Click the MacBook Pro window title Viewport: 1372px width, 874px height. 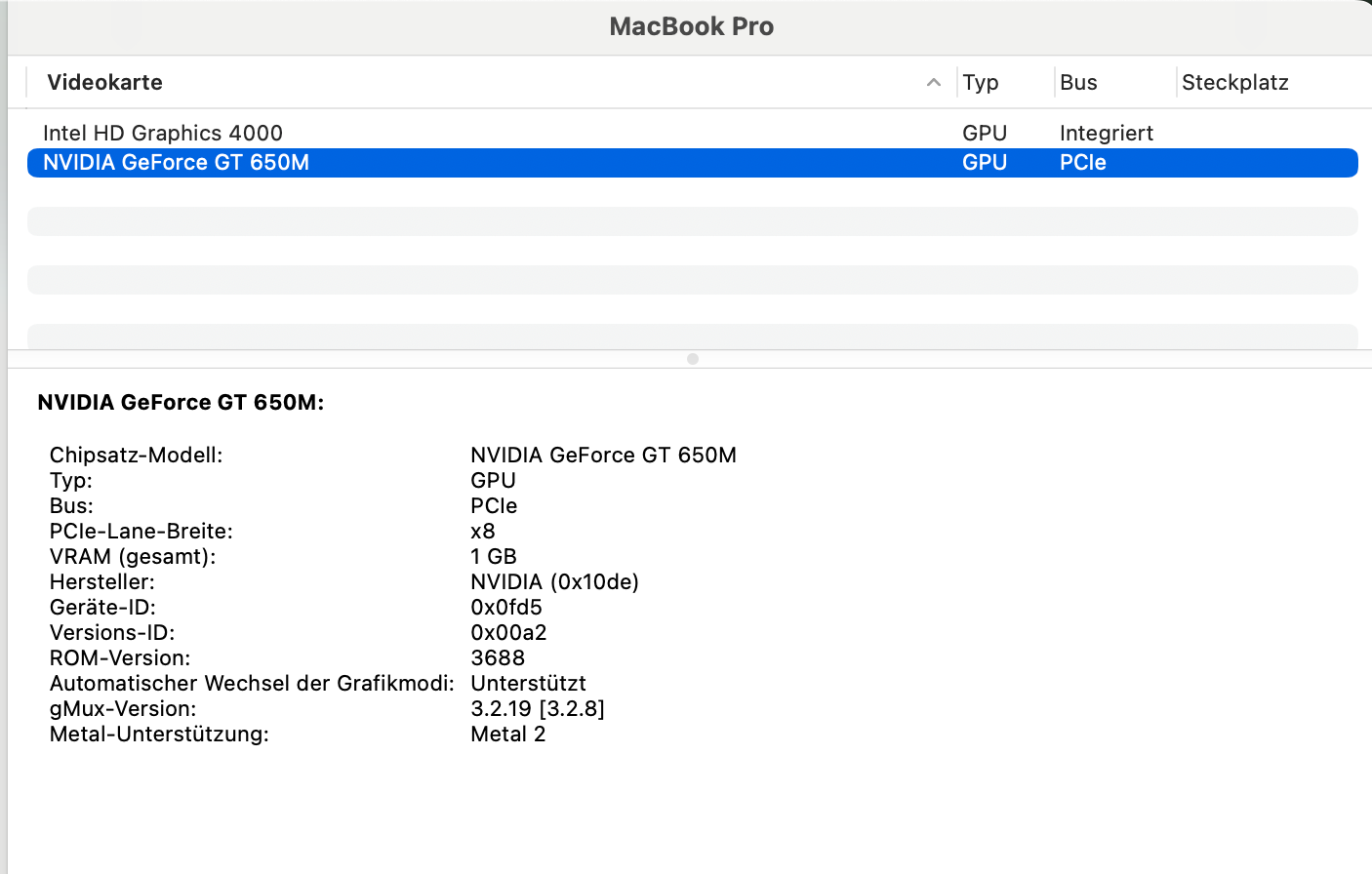tap(692, 26)
